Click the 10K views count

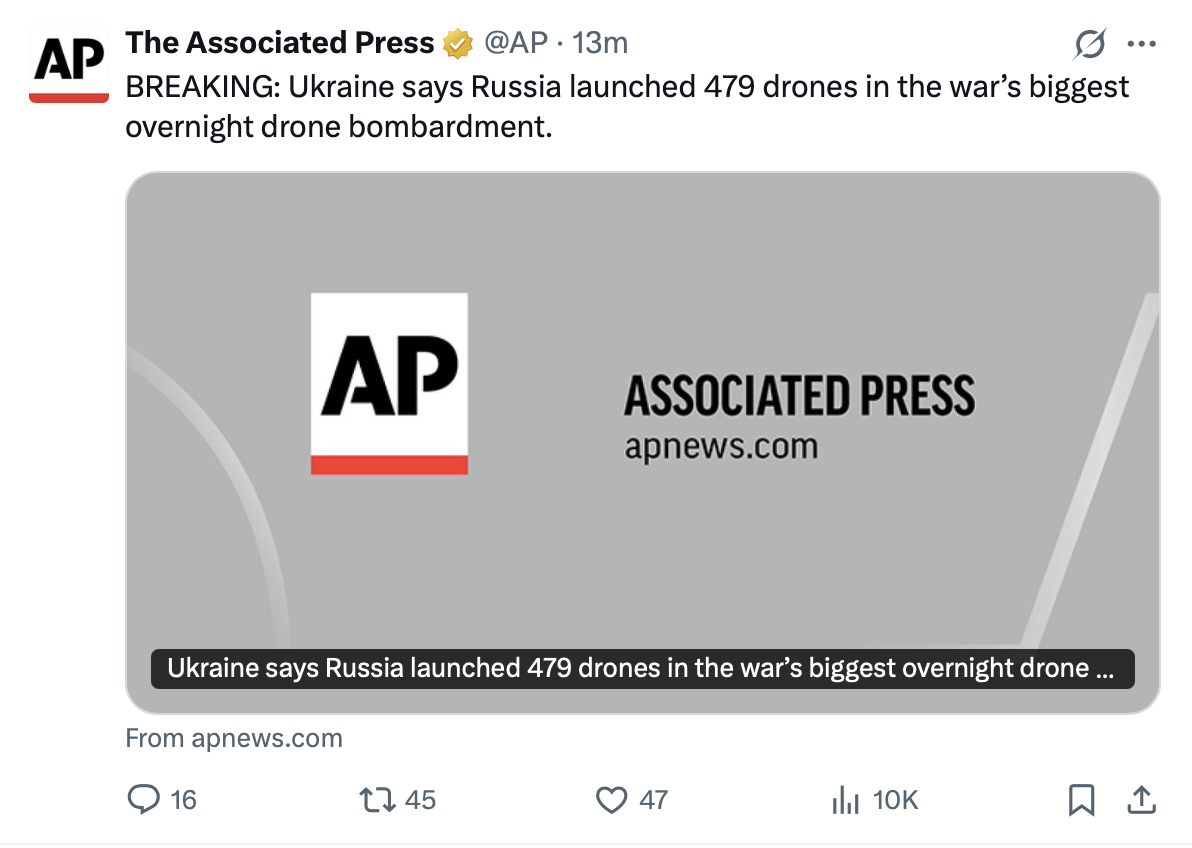coord(896,800)
